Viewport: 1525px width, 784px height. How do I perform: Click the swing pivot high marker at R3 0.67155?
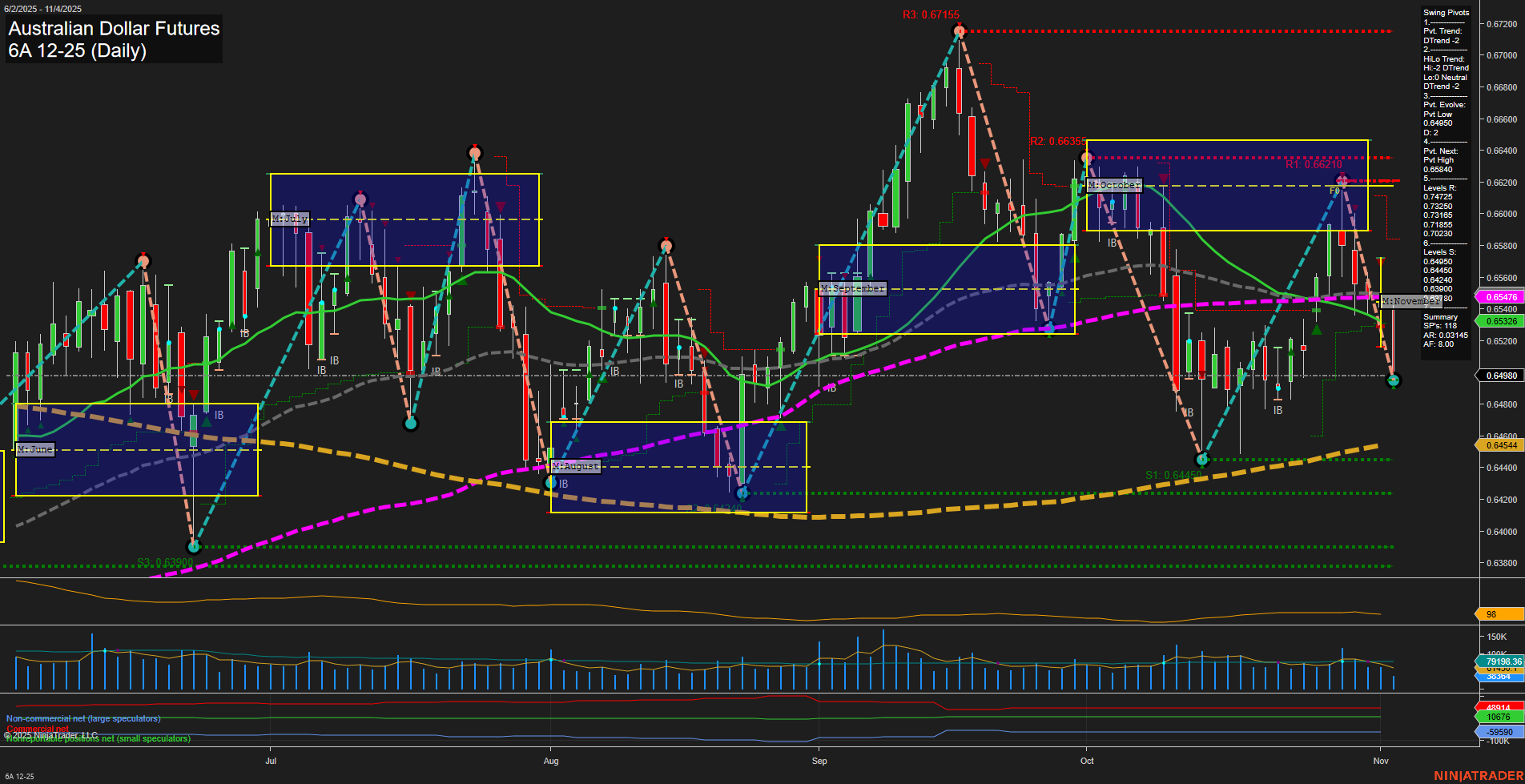pyautogui.click(x=959, y=31)
